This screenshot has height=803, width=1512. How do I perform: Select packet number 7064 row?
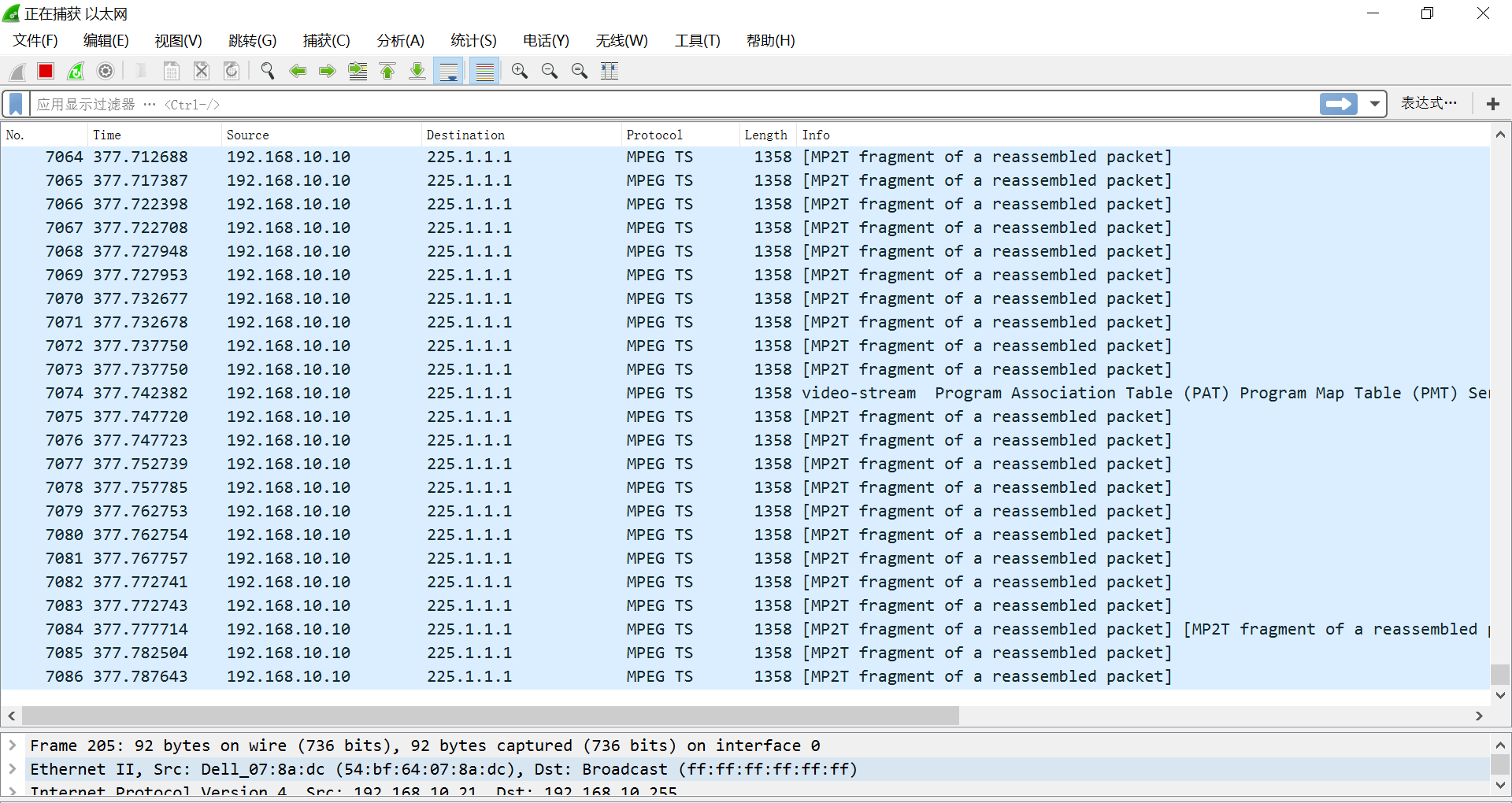[745, 157]
